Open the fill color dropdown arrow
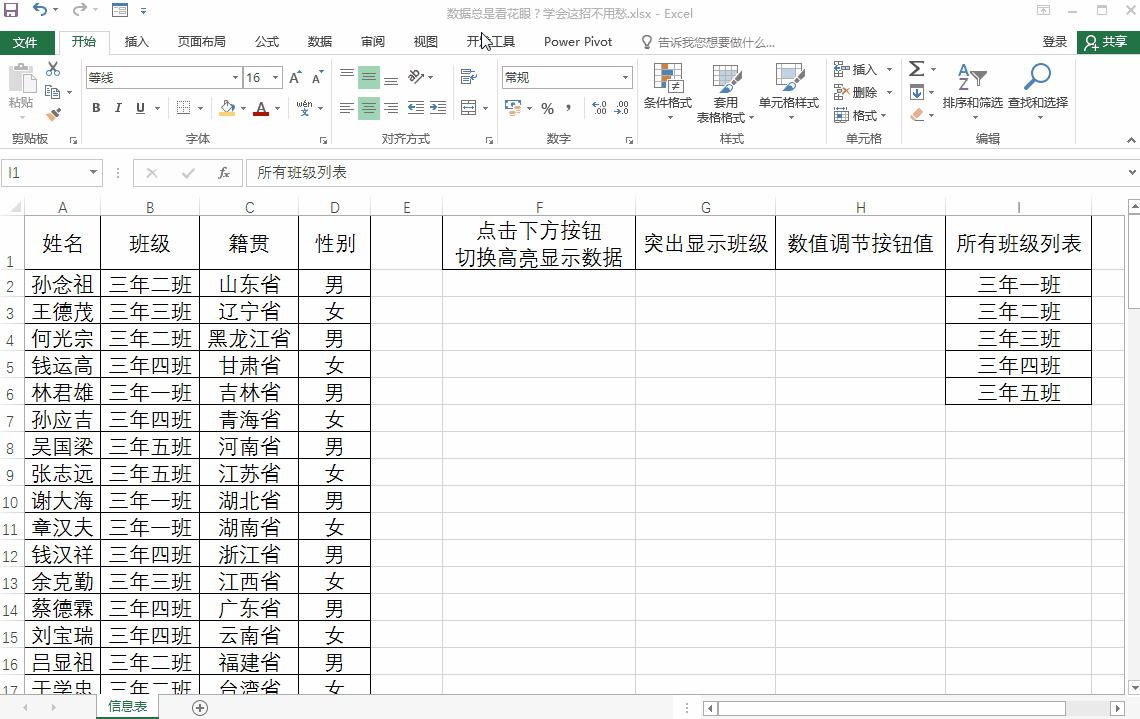 tap(244, 108)
